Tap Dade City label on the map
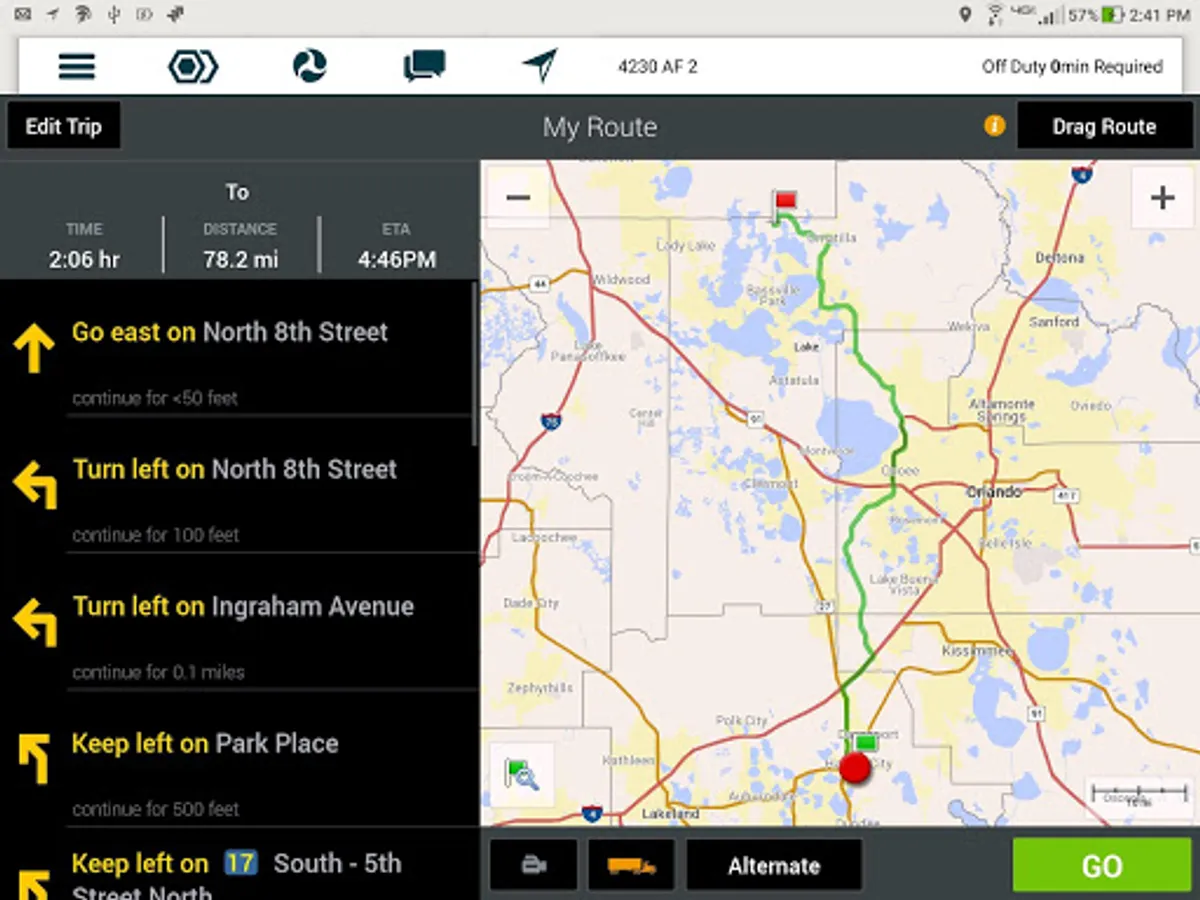The height and width of the screenshot is (900, 1200). point(531,603)
